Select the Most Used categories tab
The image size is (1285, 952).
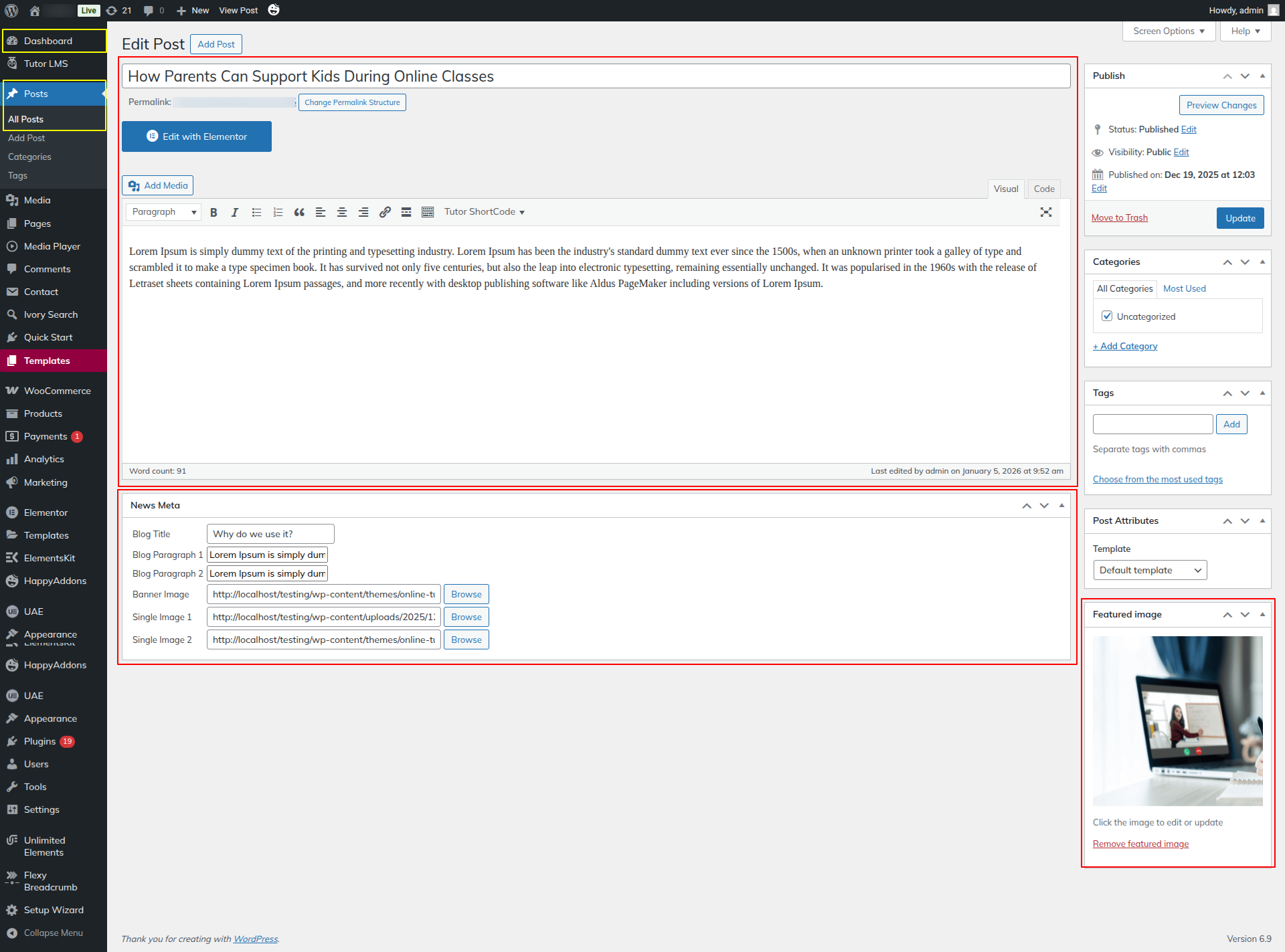point(1184,288)
